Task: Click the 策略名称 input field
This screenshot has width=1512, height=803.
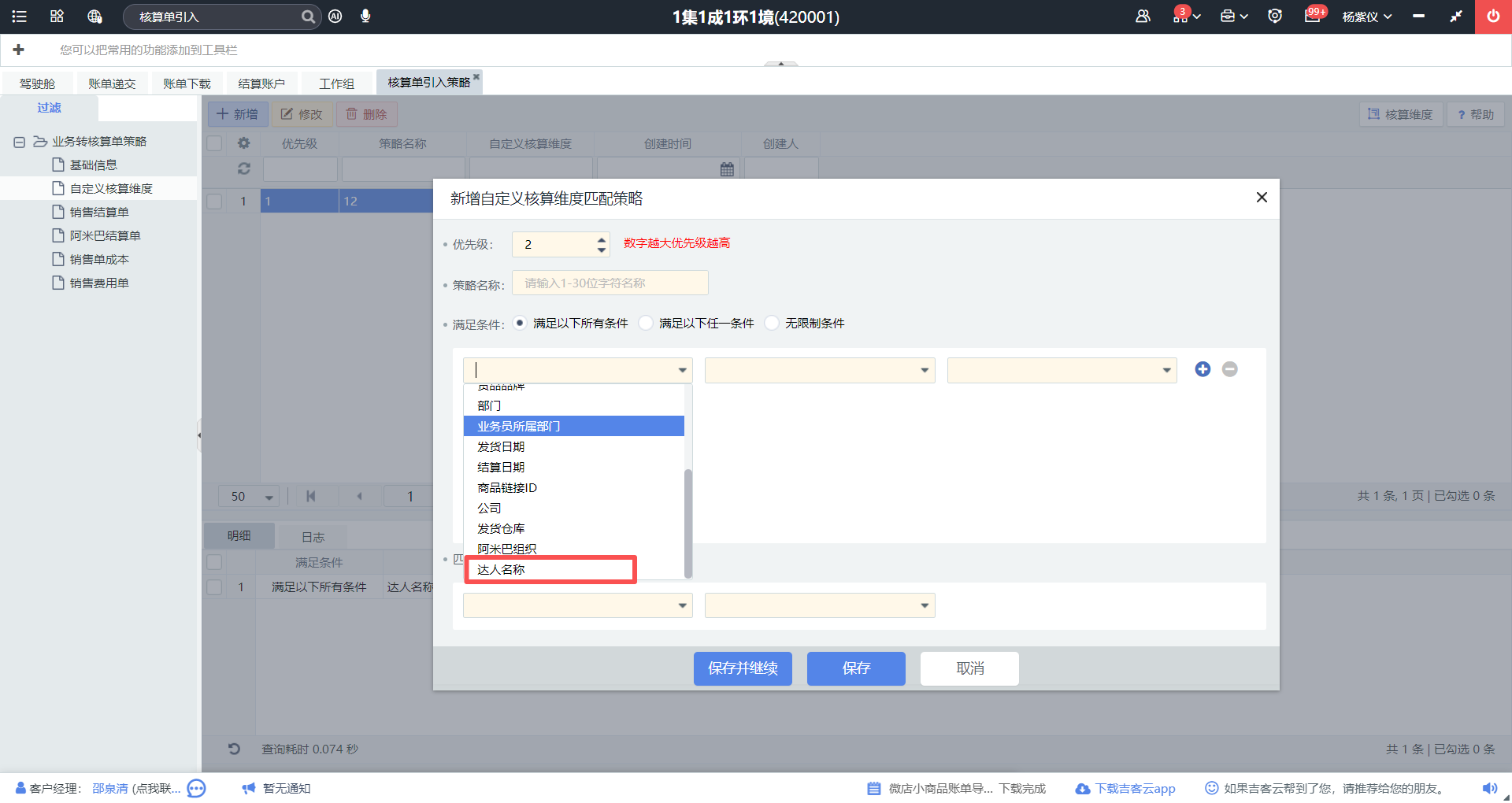Action: pyautogui.click(x=610, y=283)
